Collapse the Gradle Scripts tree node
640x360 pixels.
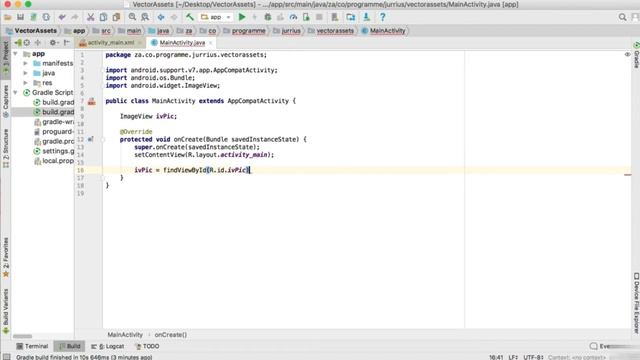click(16, 93)
